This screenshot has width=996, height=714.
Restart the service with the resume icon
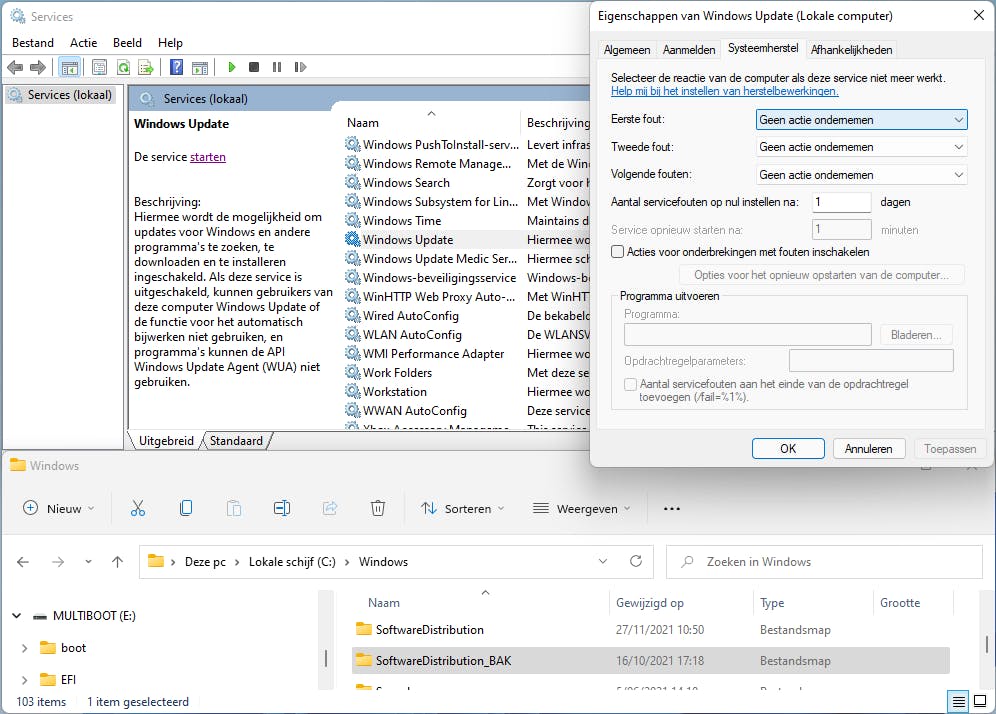coord(300,67)
